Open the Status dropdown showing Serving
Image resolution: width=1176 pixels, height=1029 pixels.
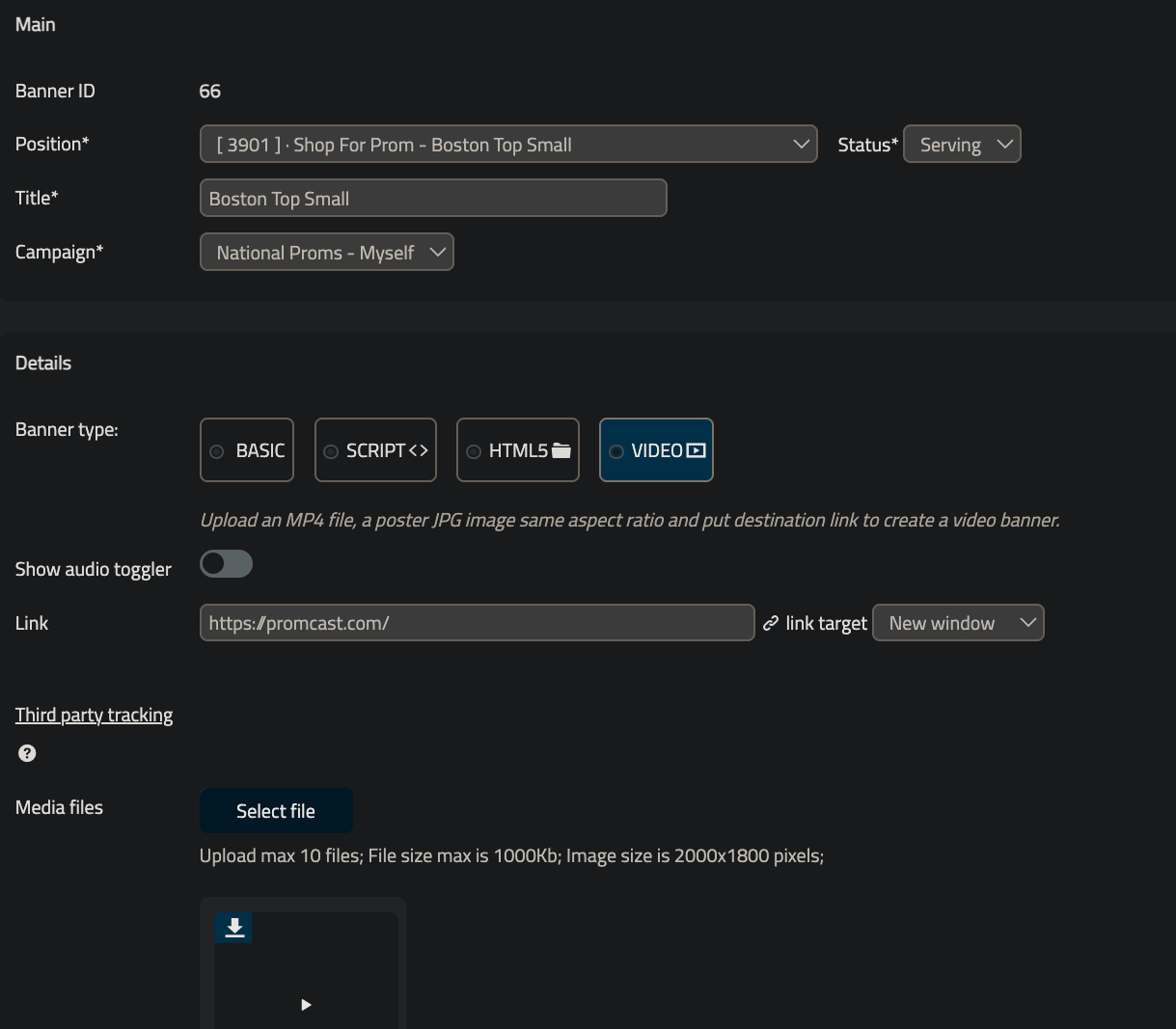point(962,145)
